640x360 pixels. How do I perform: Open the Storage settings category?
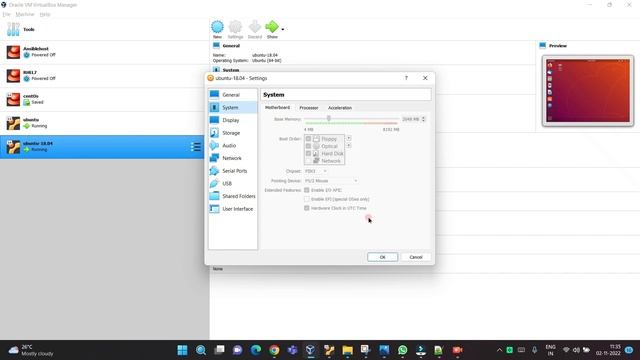[233, 133]
